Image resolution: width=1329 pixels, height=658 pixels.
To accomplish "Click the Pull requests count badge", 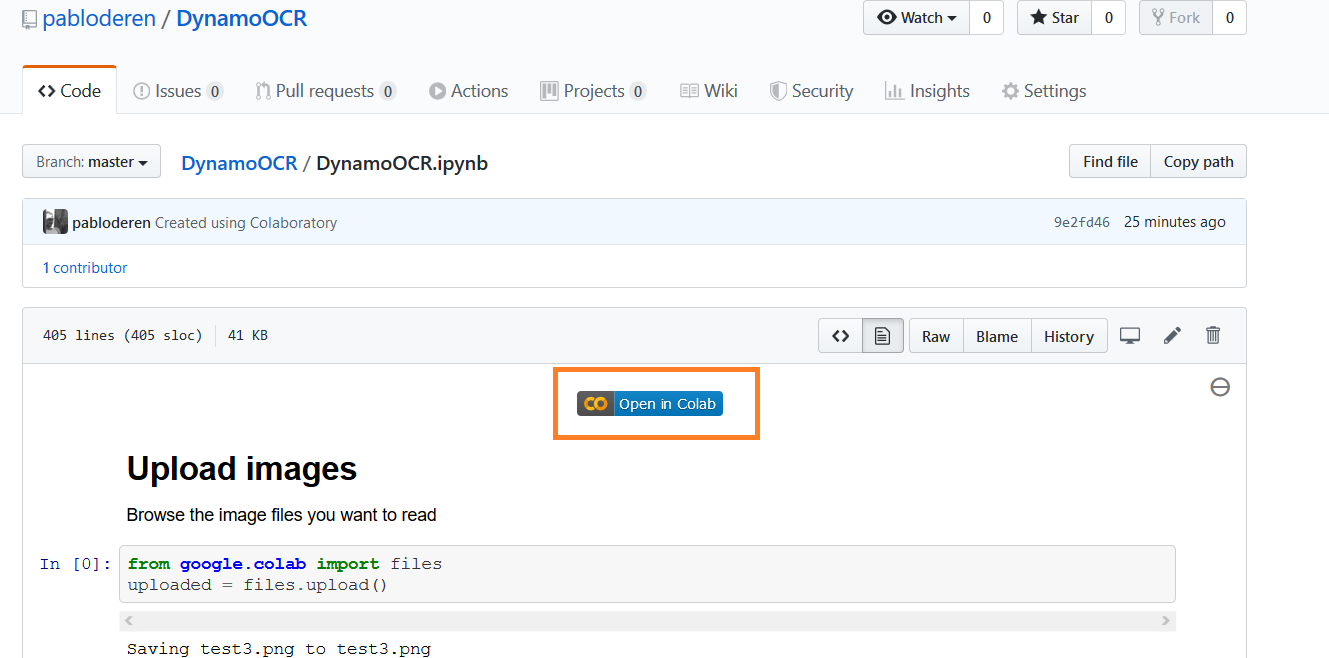I will point(388,91).
